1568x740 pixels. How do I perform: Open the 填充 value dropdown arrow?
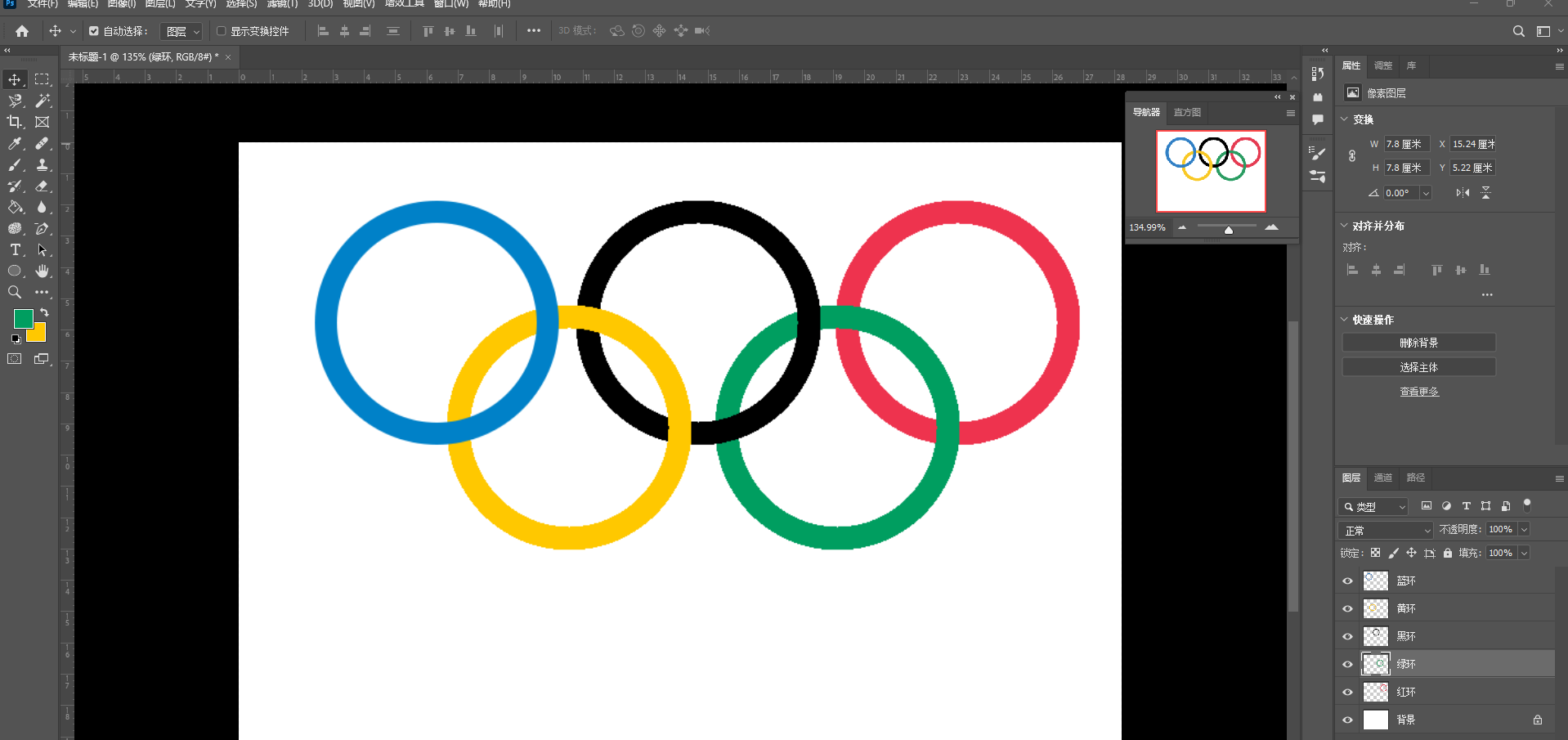(1524, 554)
